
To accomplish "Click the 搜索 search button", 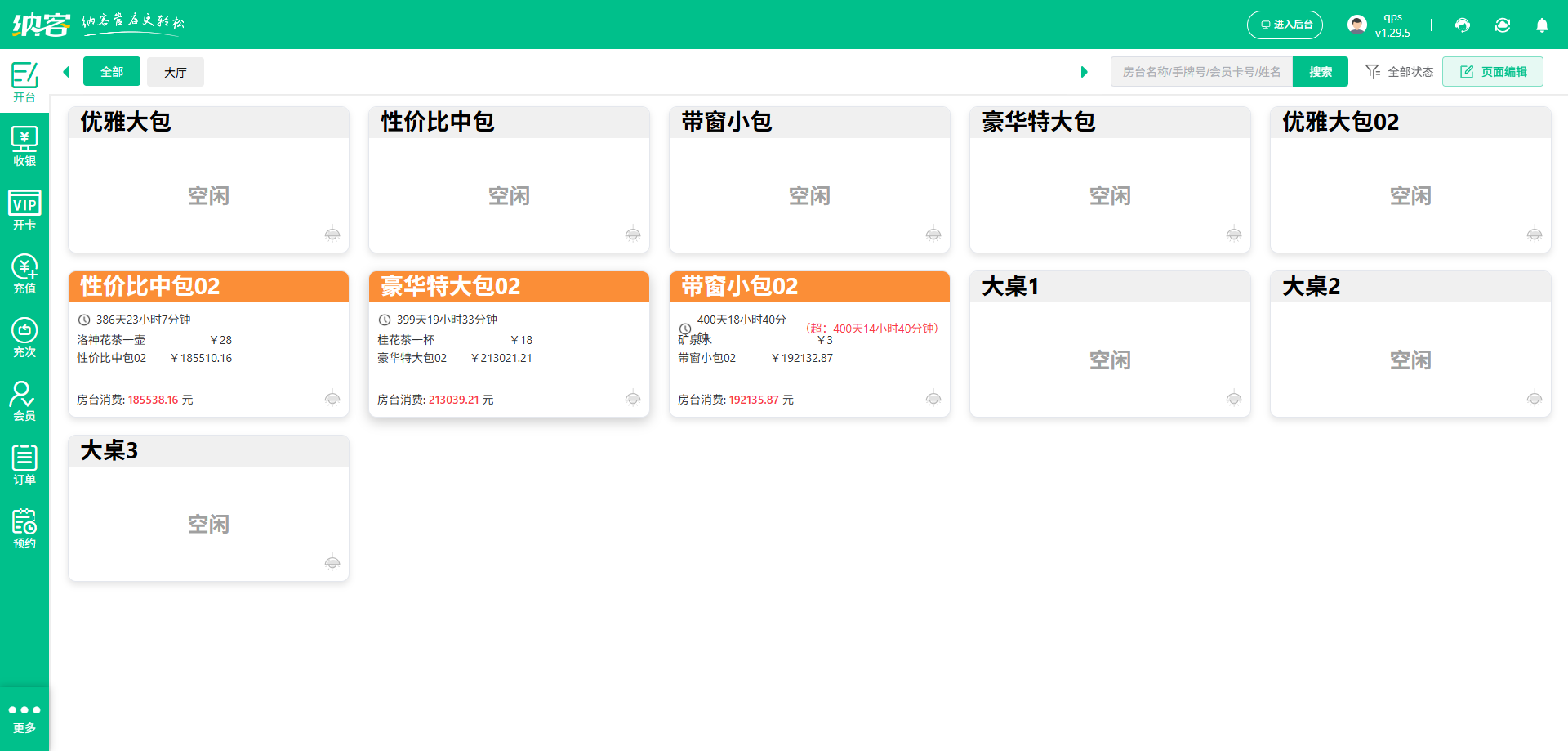I will point(1320,72).
